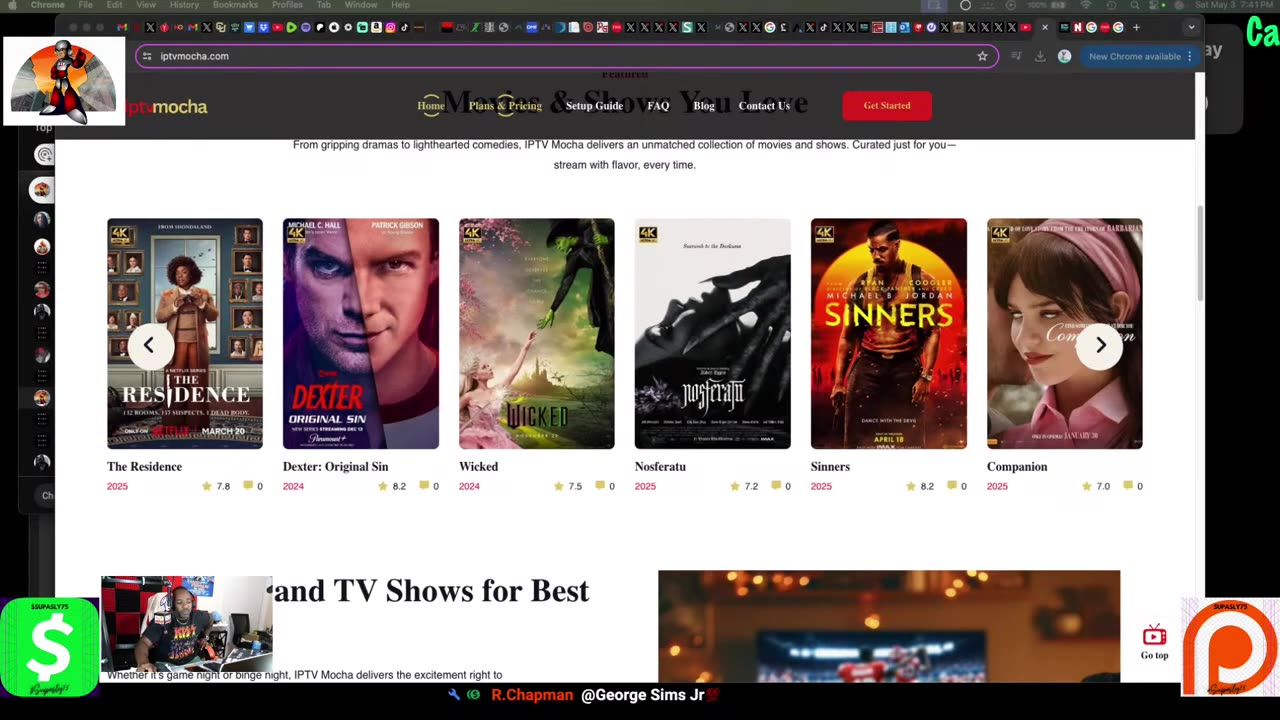
Task: Open The Residence title link
Action: pyautogui.click(x=144, y=466)
